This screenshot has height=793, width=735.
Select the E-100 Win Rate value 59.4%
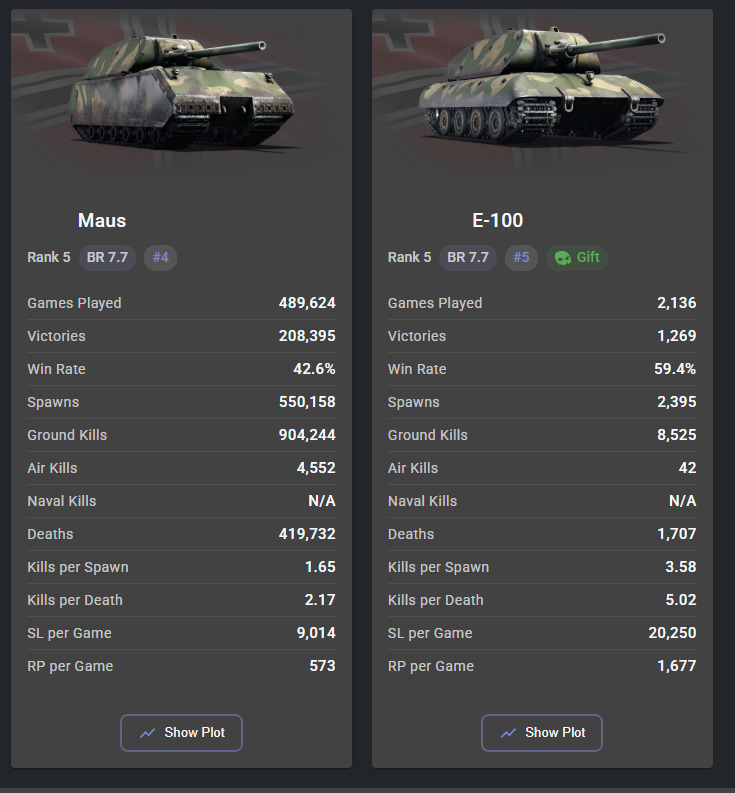coord(675,369)
